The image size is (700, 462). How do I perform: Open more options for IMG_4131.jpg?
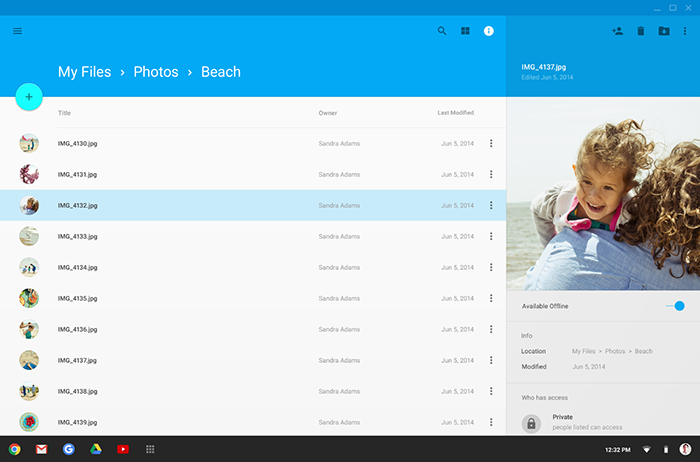(491, 174)
